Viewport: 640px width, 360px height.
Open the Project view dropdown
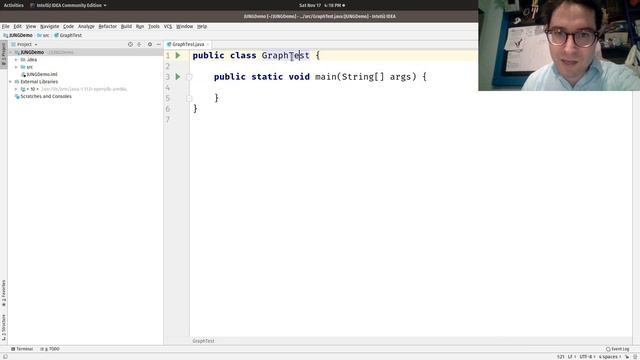(25, 44)
